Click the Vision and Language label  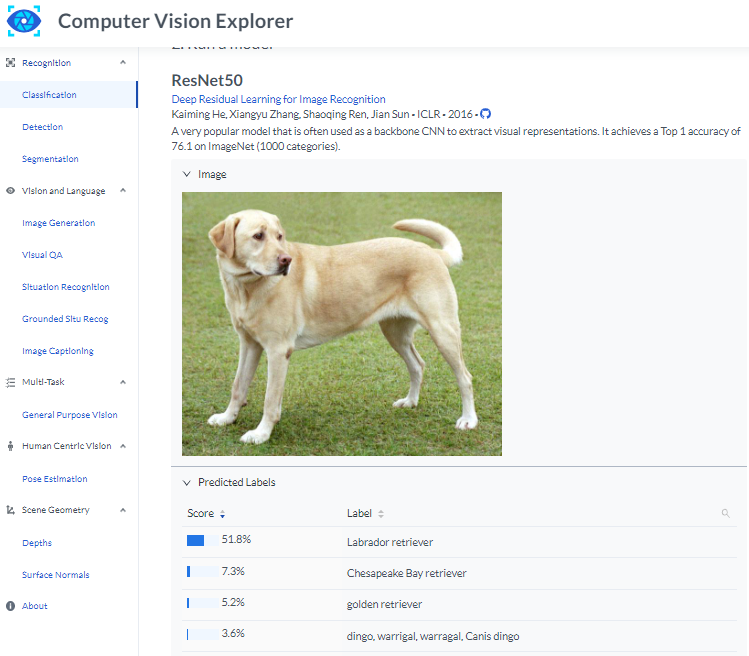click(x=64, y=191)
